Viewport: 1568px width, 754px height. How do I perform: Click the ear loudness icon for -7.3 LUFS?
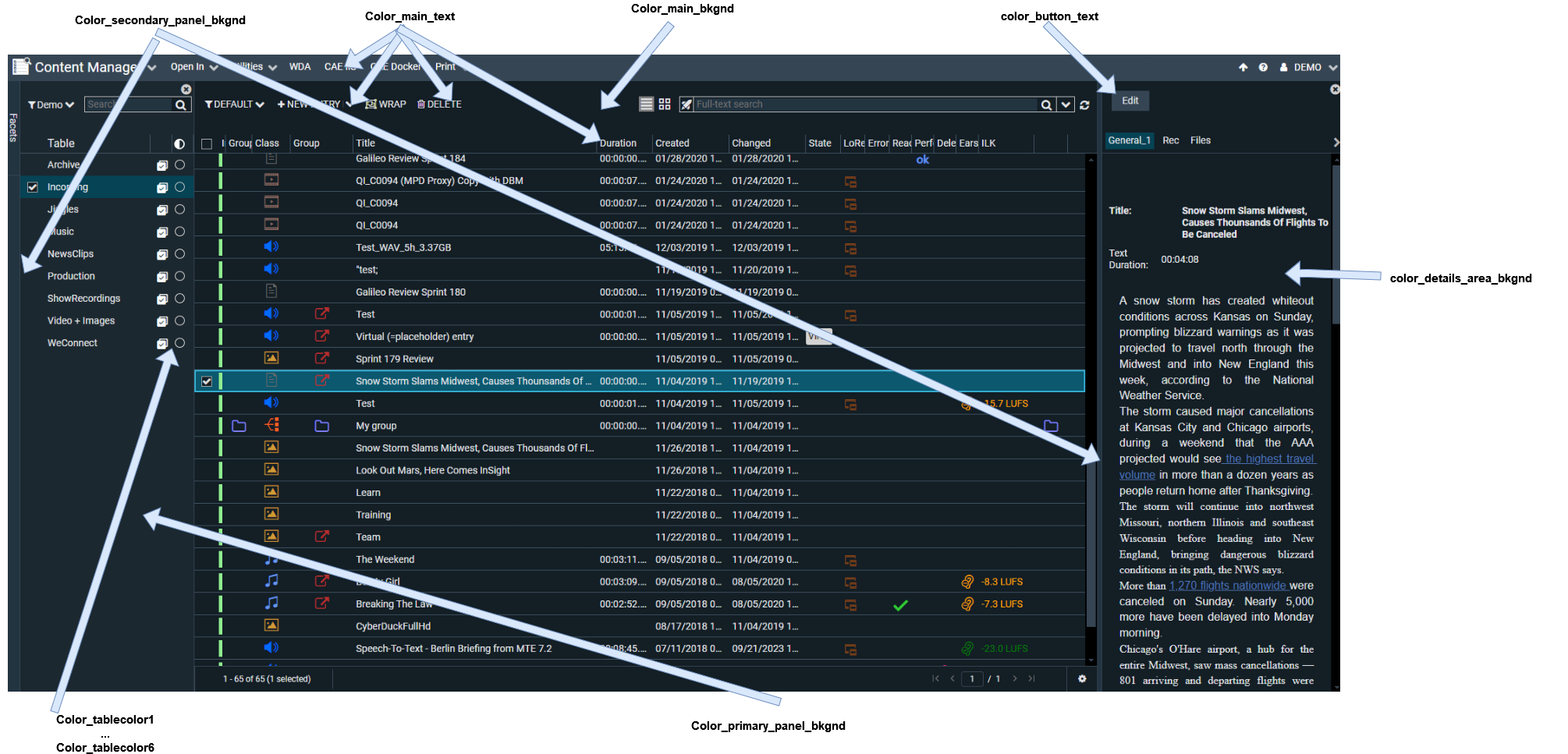click(967, 604)
